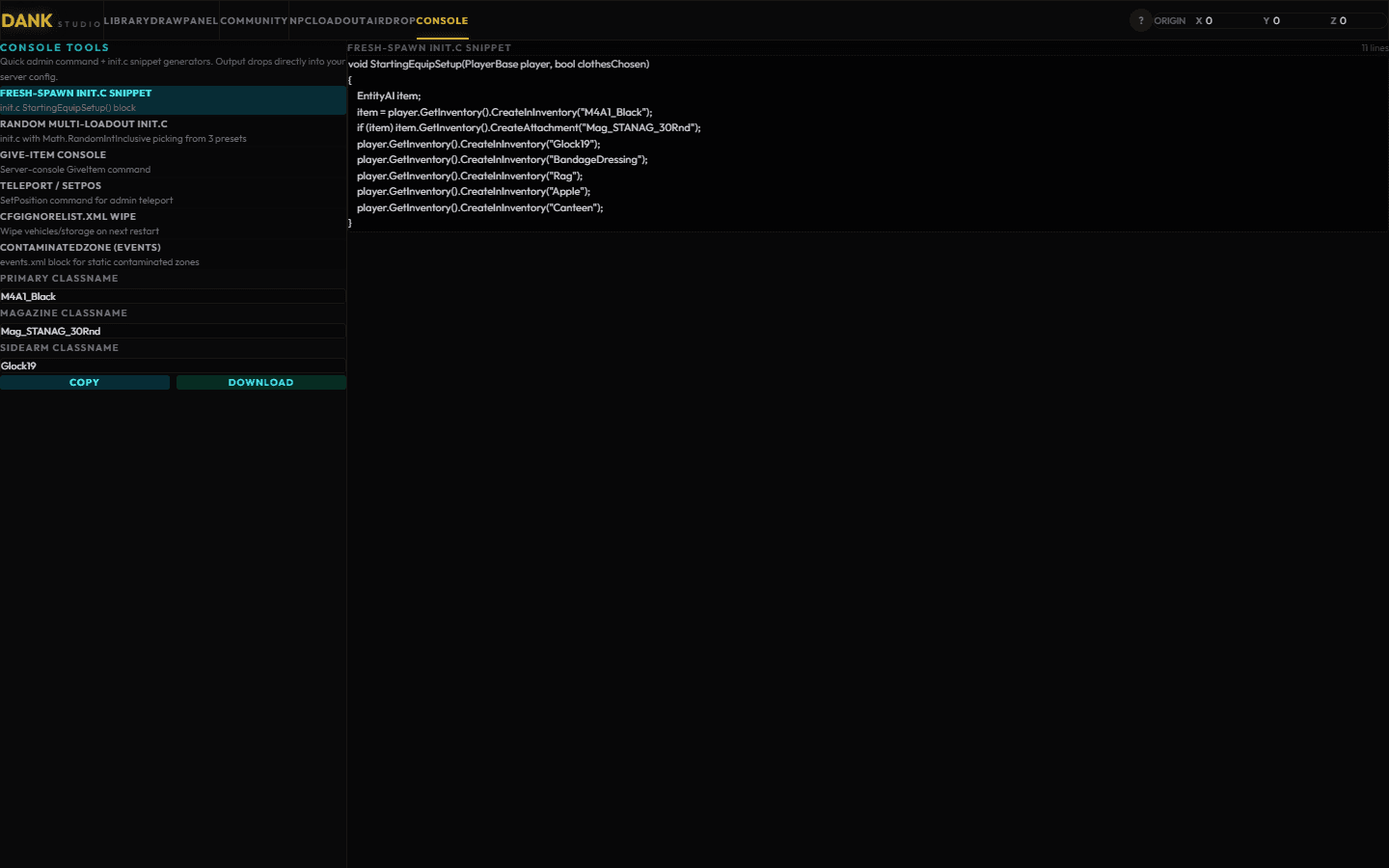Click the 'void StartingEquipSetup' code line

(x=499, y=64)
